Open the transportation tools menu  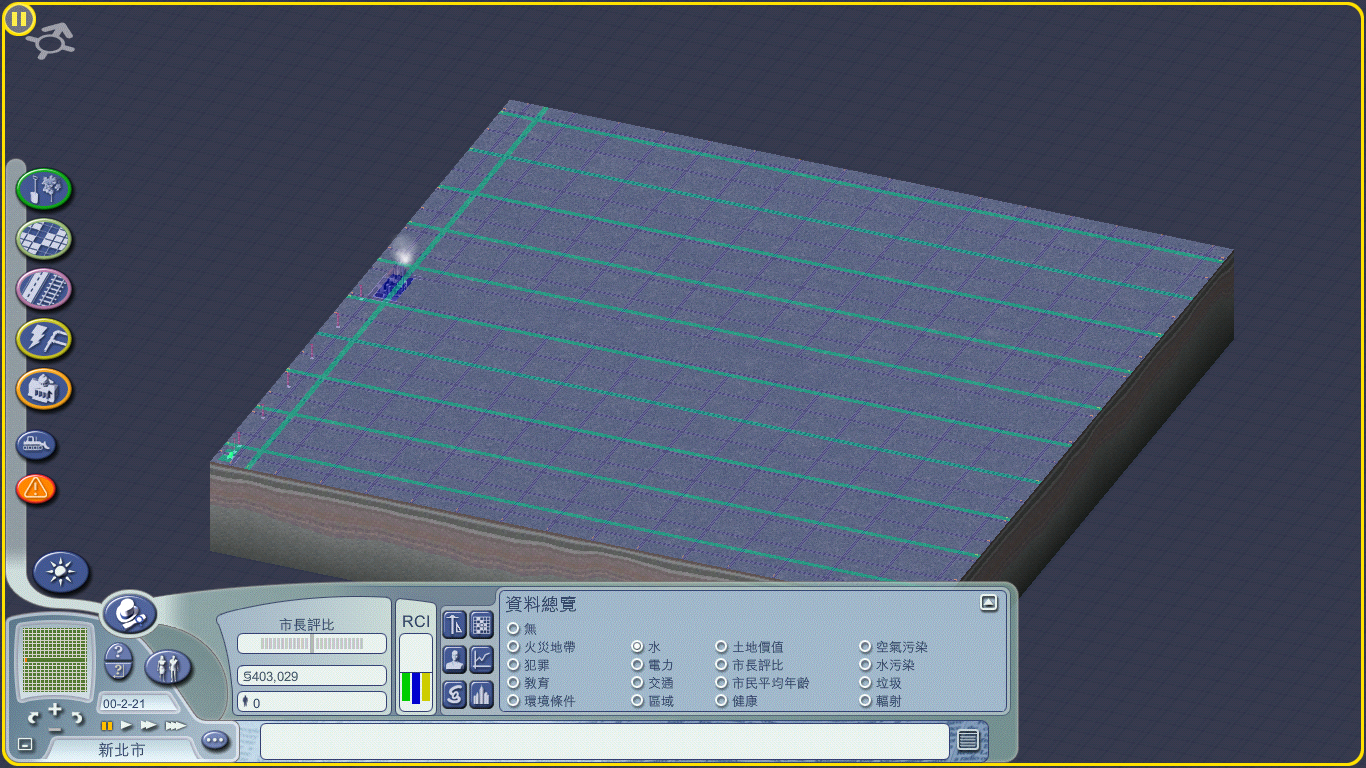[44, 289]
